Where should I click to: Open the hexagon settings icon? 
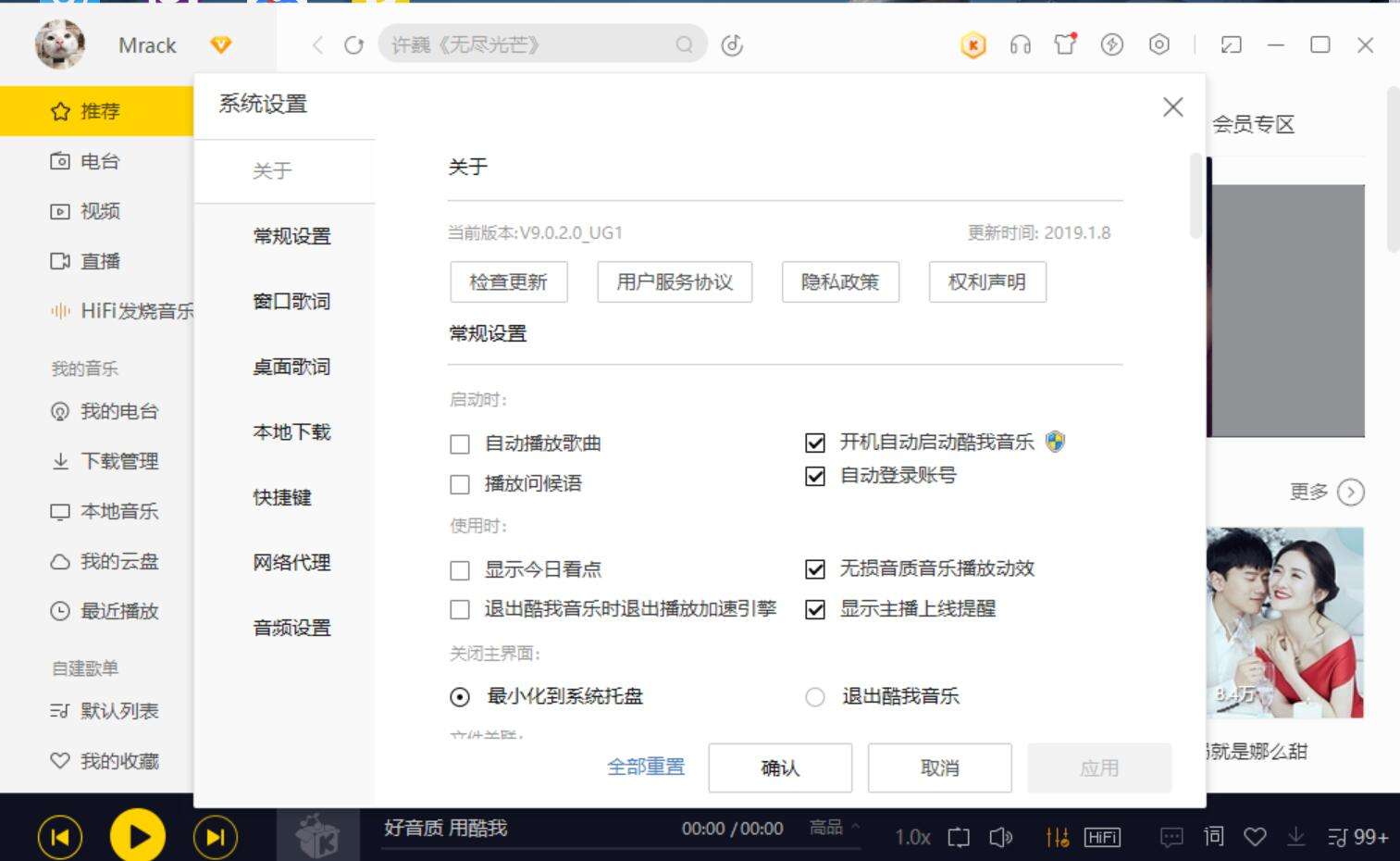point(1158,44)
